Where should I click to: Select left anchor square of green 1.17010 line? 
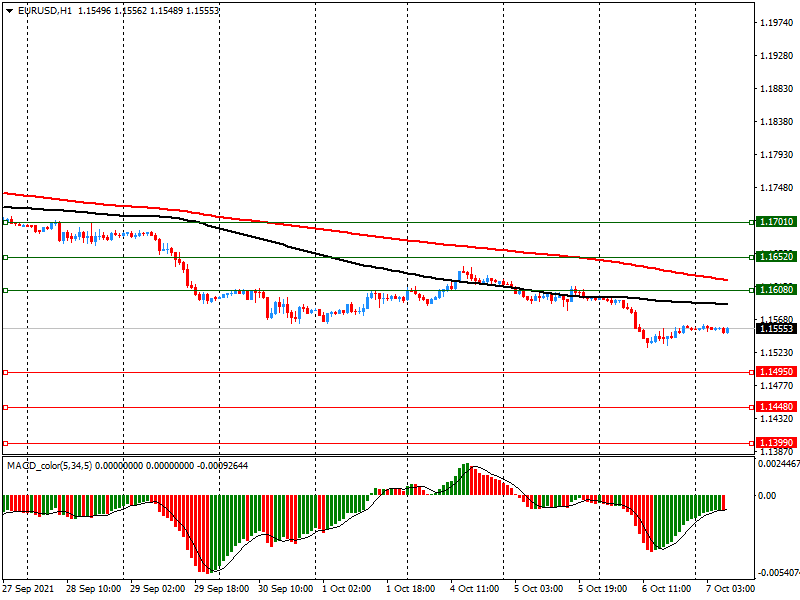(6, 222)
